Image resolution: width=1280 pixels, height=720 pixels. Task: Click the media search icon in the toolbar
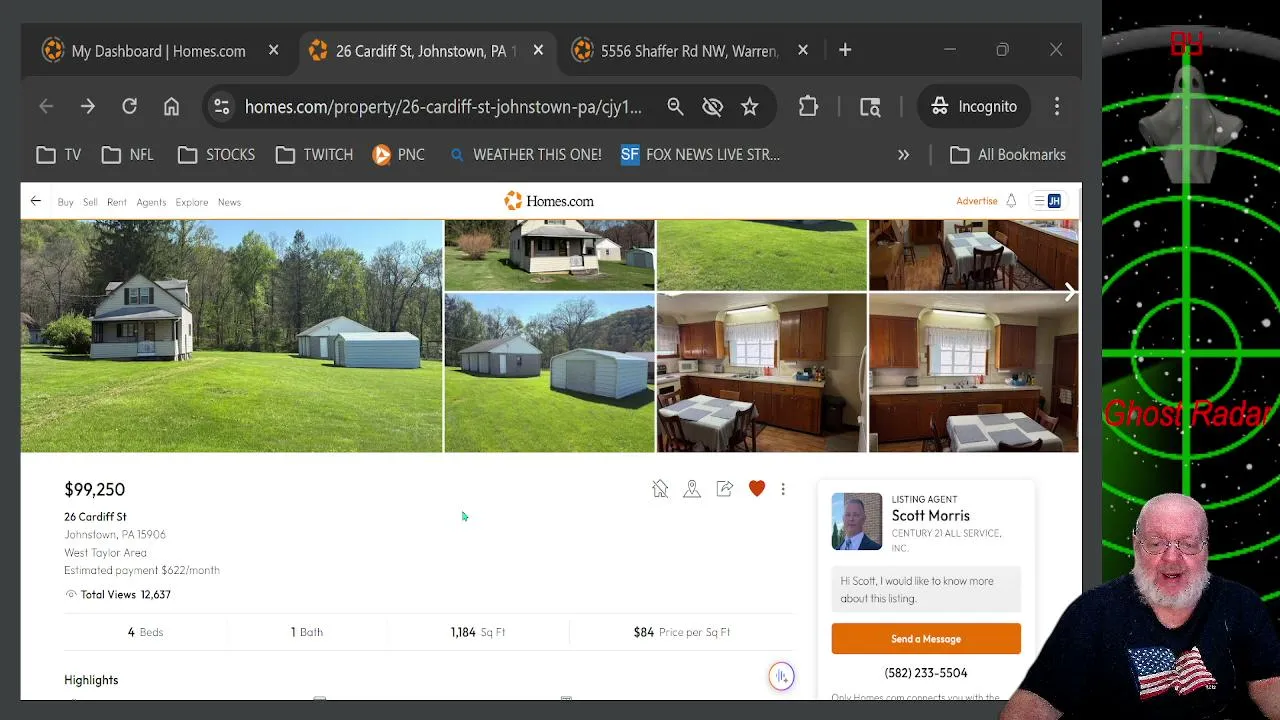(x=870, y=106)
